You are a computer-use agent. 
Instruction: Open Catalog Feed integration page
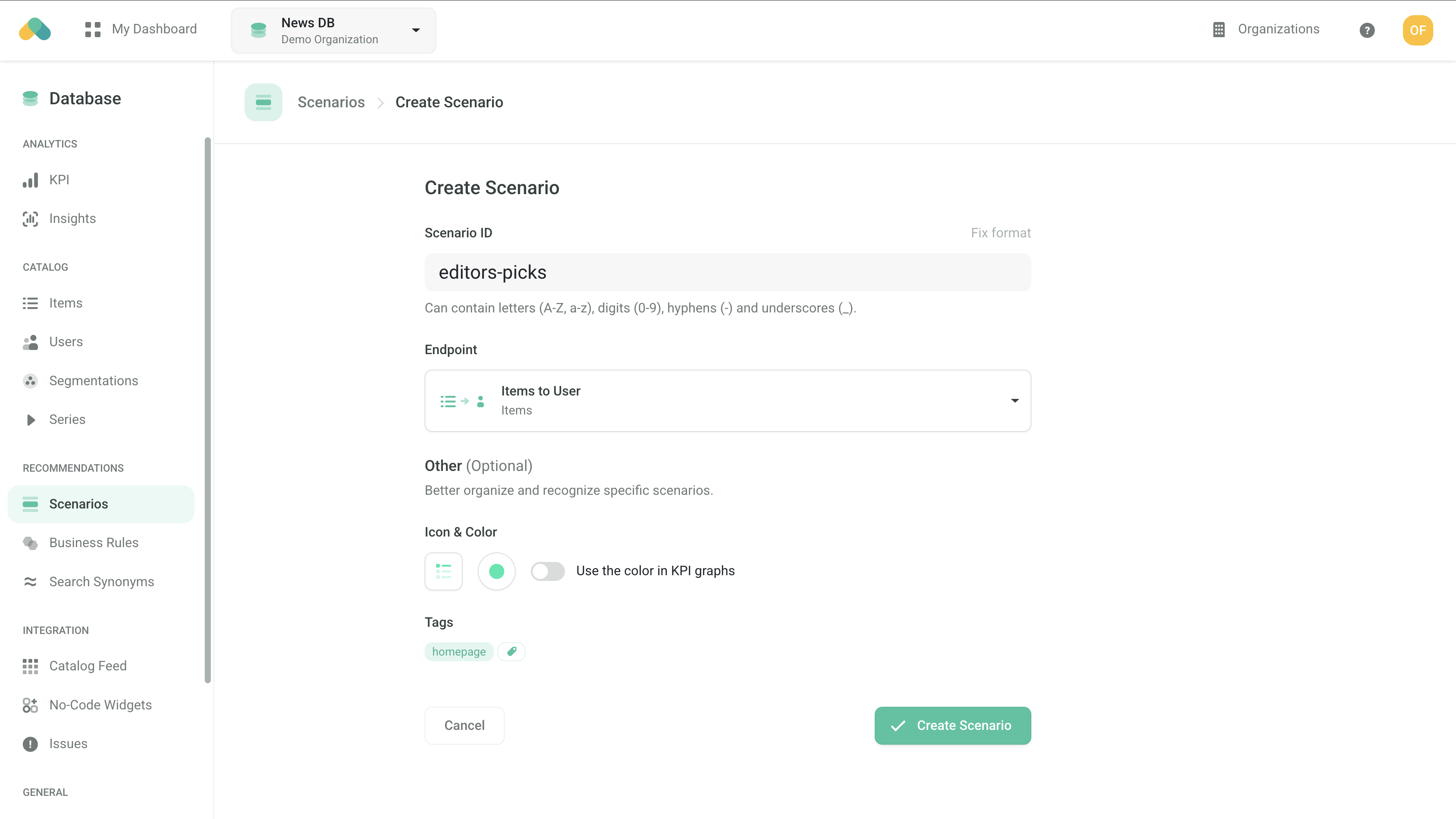(88, 666)
